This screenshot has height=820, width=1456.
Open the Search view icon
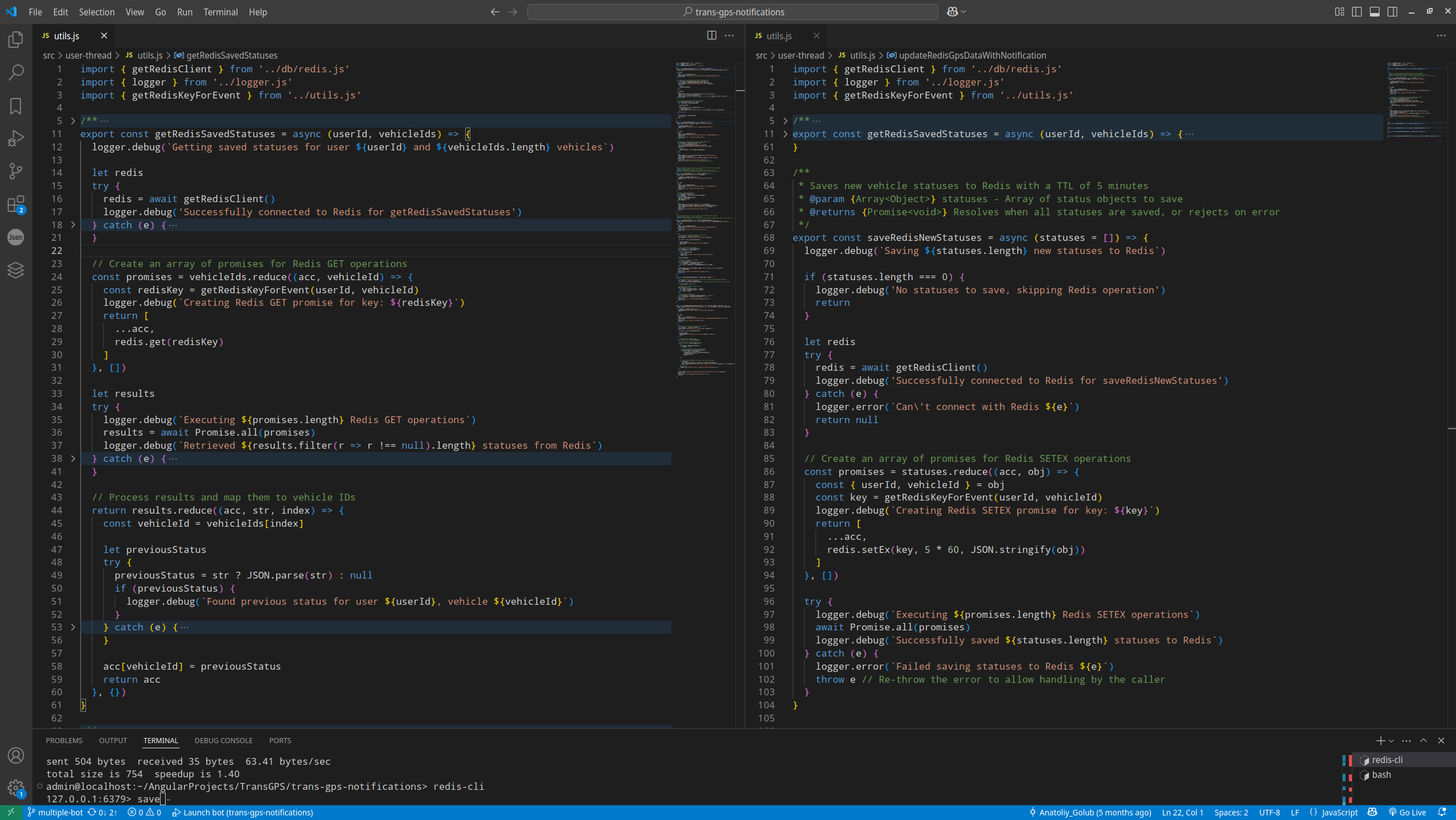[x=16, y=72]
